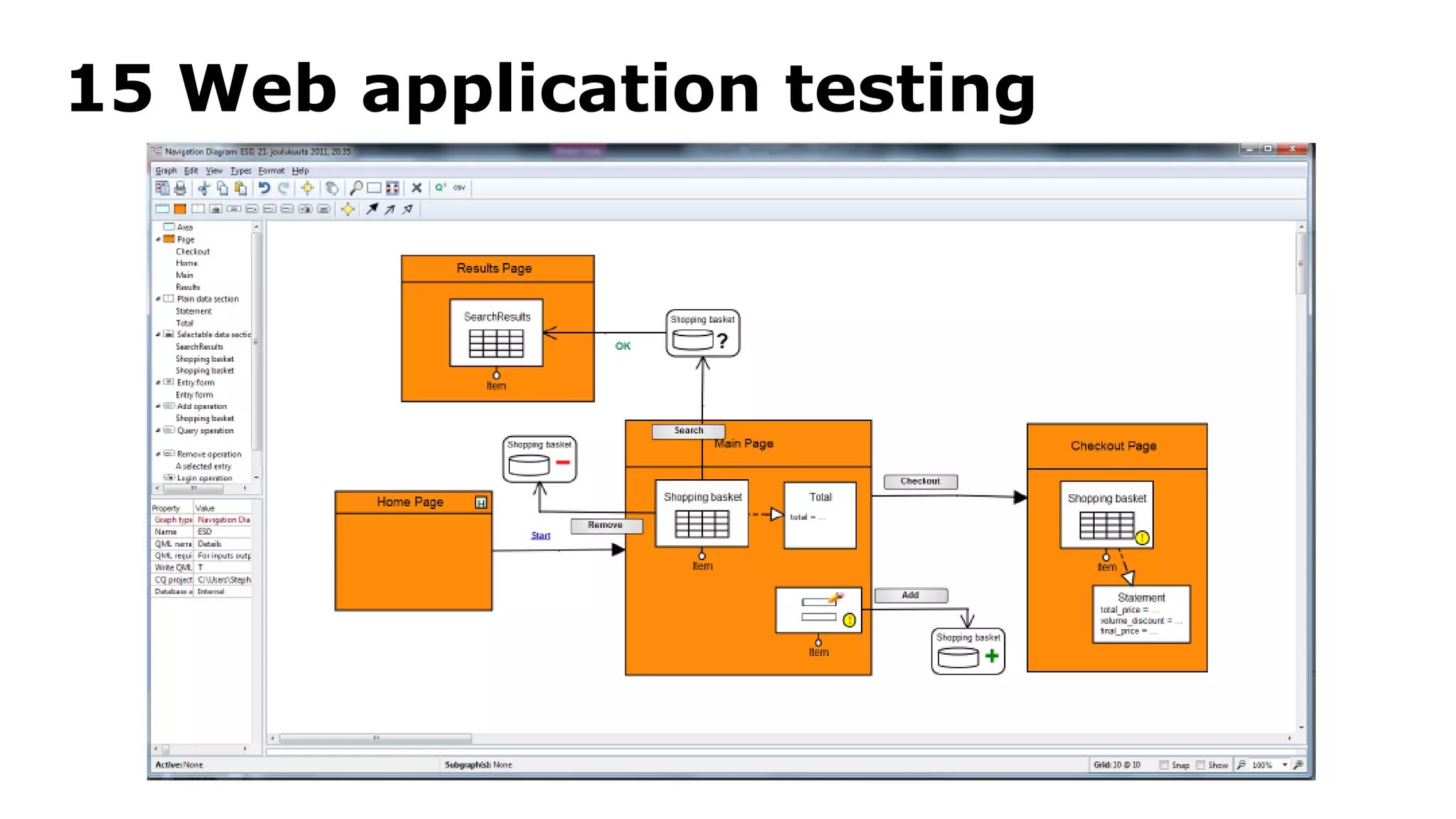Select the orange Page object type icon
Image resolution: width=1456 pixels, height=819 pixels.
point(181,209)
